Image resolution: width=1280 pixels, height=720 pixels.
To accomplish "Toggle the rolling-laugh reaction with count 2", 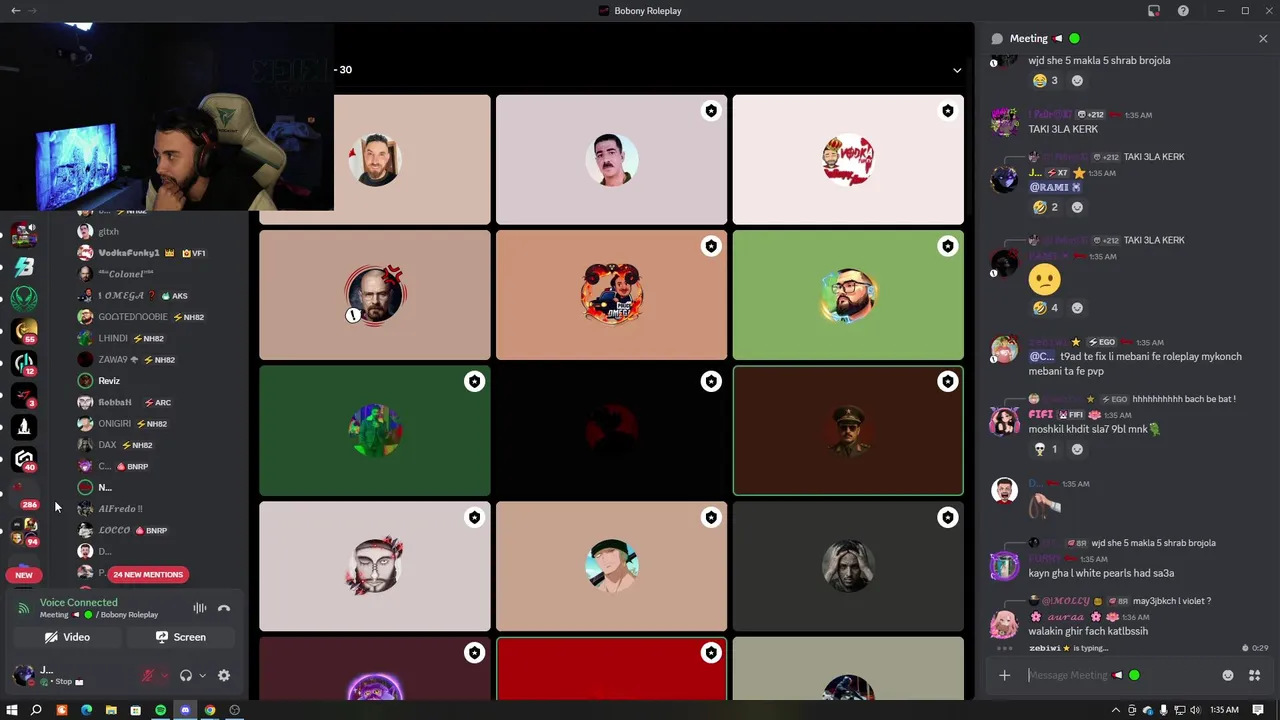I will [x=1046, y=208].
